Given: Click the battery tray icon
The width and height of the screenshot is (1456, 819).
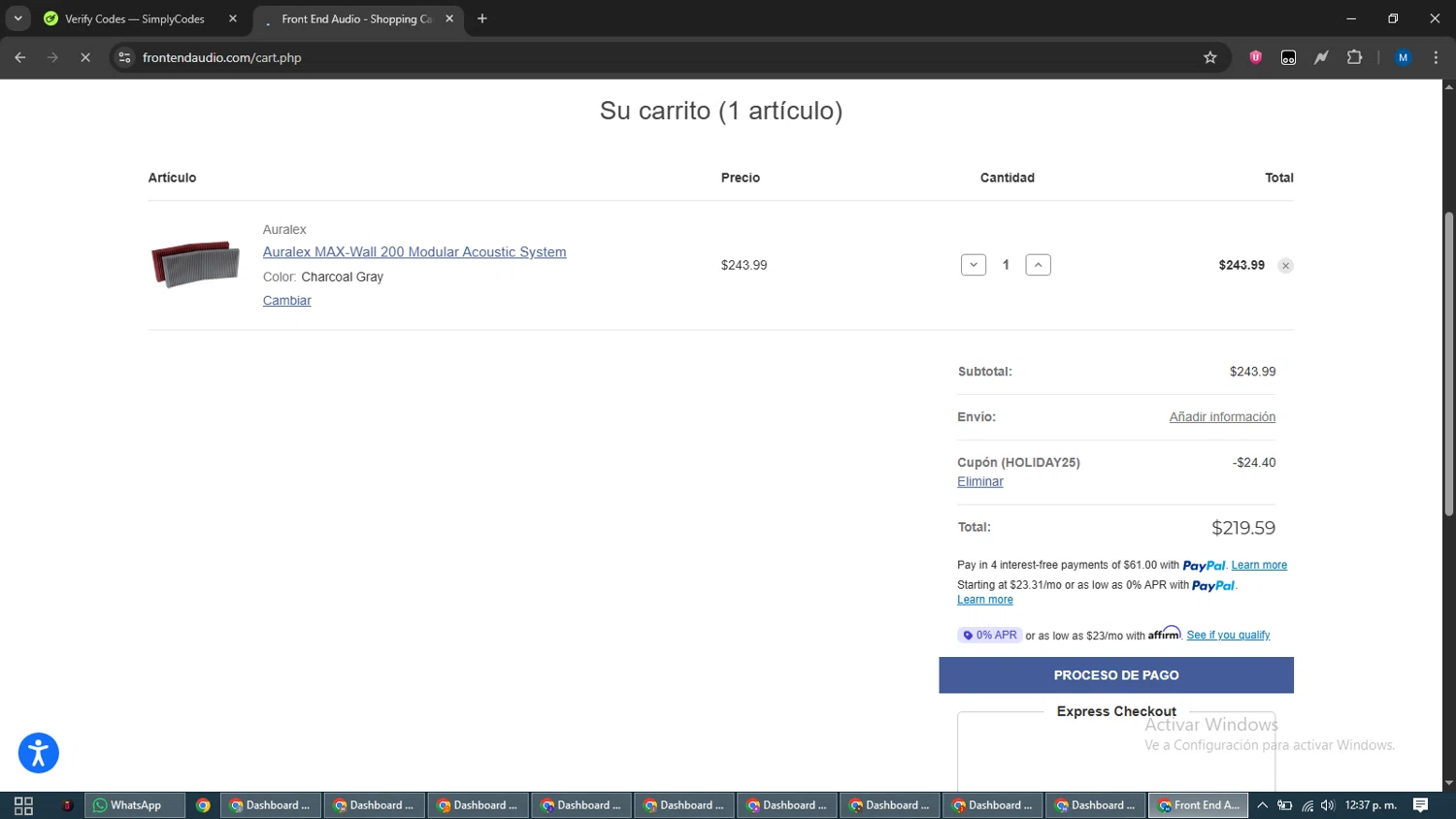Looking at the screenshot, I should (x=1284, y=805).
